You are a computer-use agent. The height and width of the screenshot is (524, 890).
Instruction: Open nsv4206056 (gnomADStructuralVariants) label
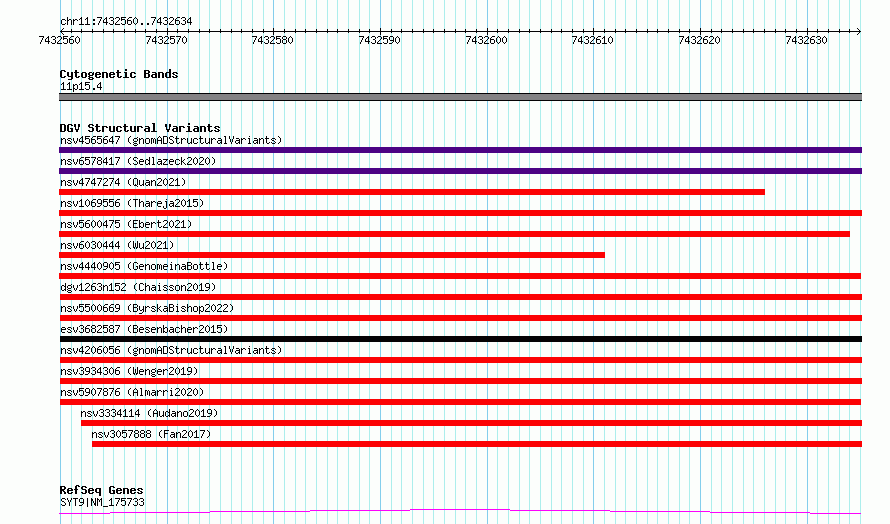pyautogui.click(x=171, y=350)
